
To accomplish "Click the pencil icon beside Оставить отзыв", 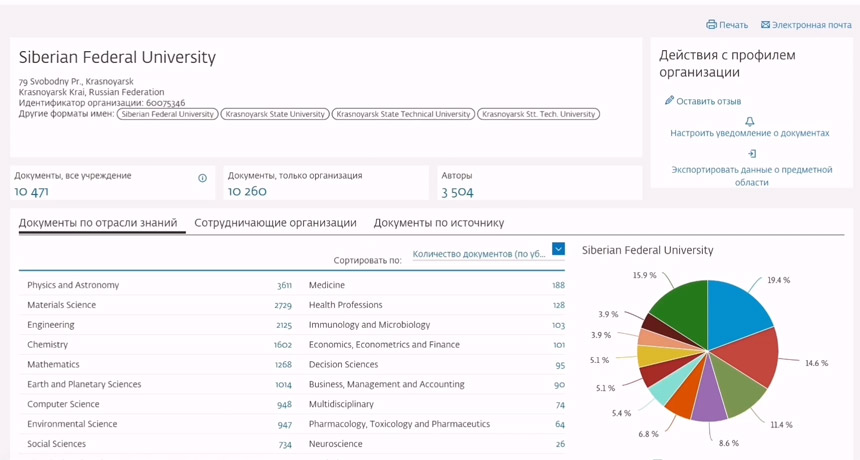I will [x=669, y=100].
